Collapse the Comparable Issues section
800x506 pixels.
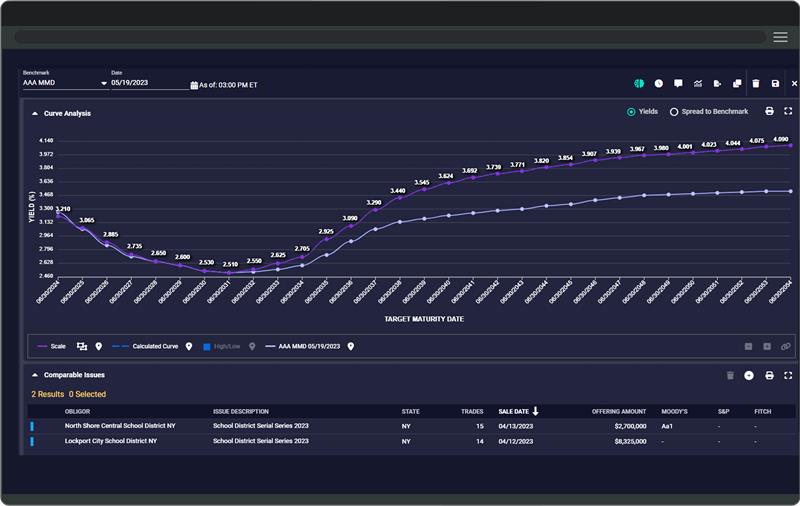35,375
